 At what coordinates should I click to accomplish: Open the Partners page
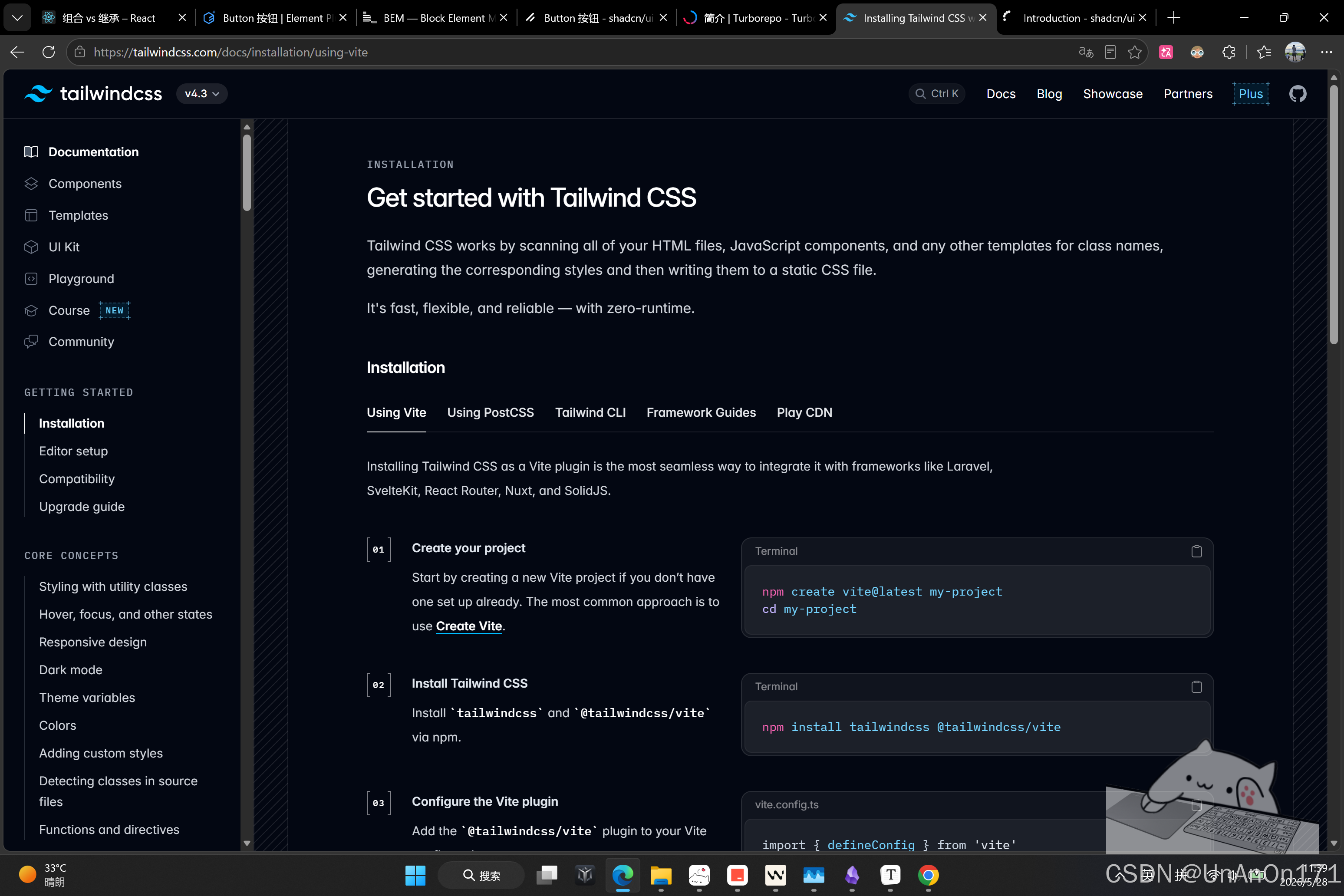pyautogui.click(x=1188, y=94)
